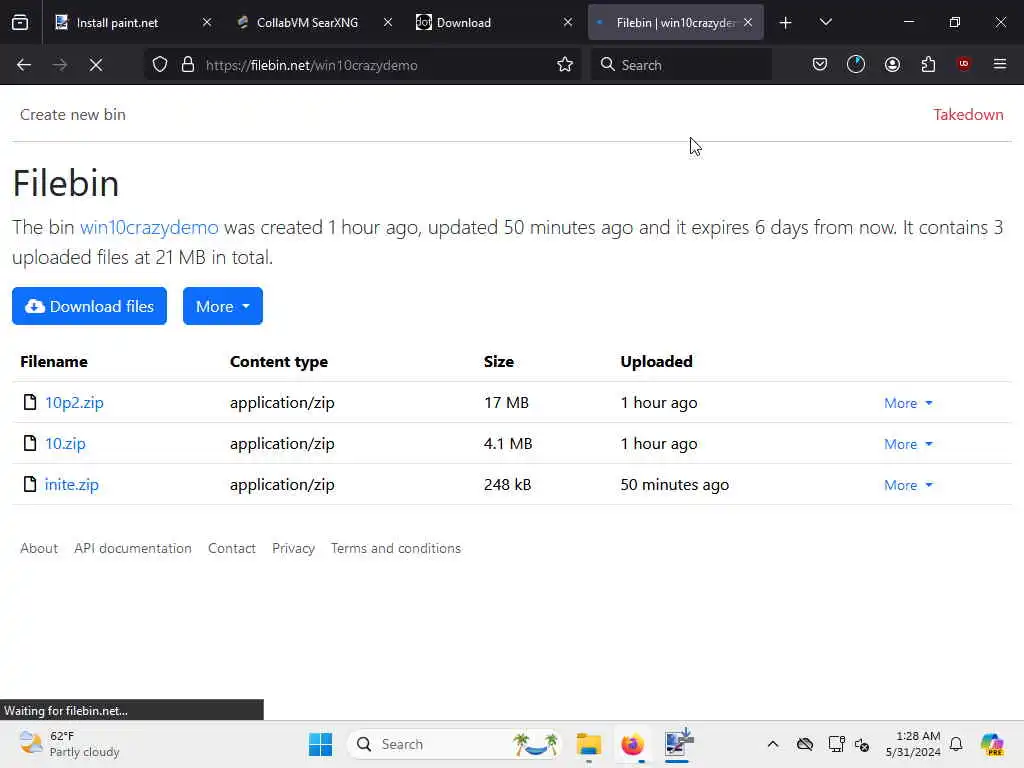
Task: Select the Filebin win10crazydemo tab
Action: [676, 23]
